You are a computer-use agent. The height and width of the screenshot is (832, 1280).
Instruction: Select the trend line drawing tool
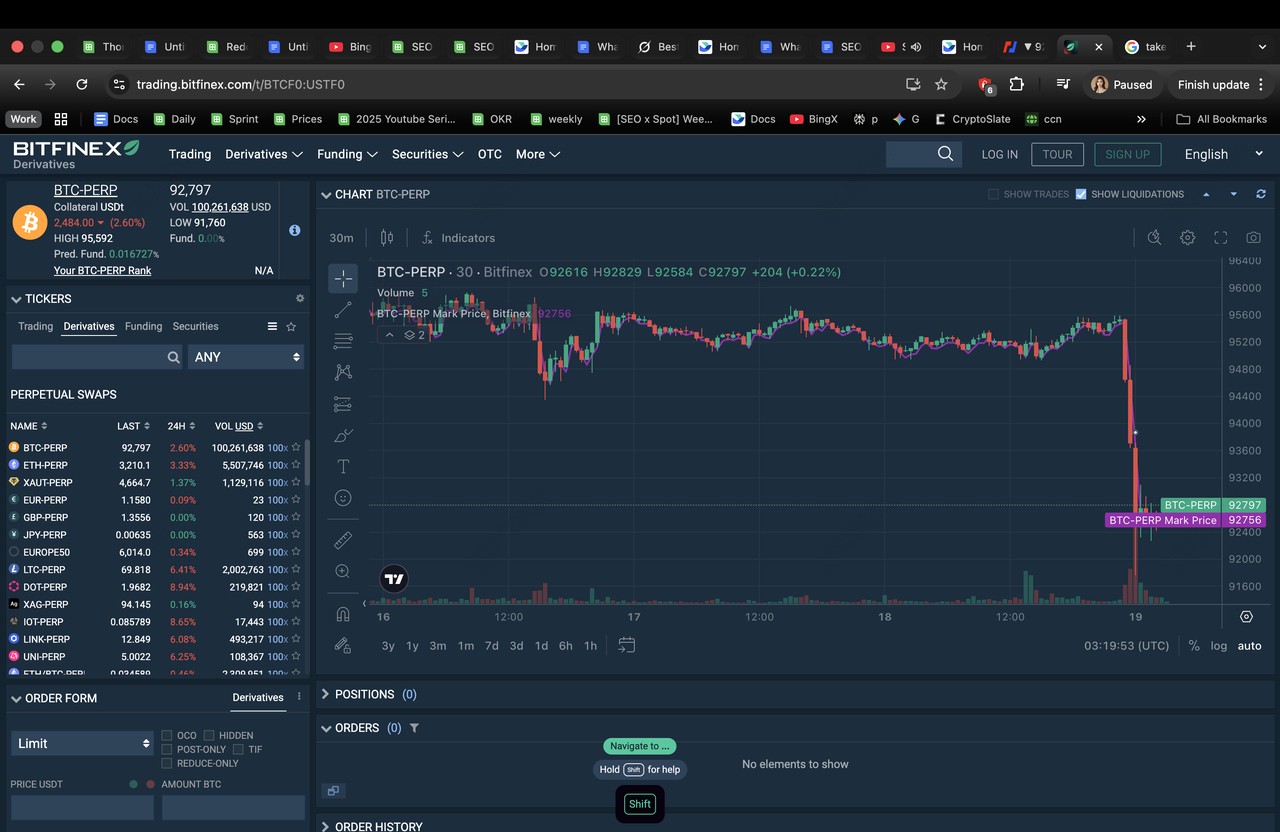point(343,310)
